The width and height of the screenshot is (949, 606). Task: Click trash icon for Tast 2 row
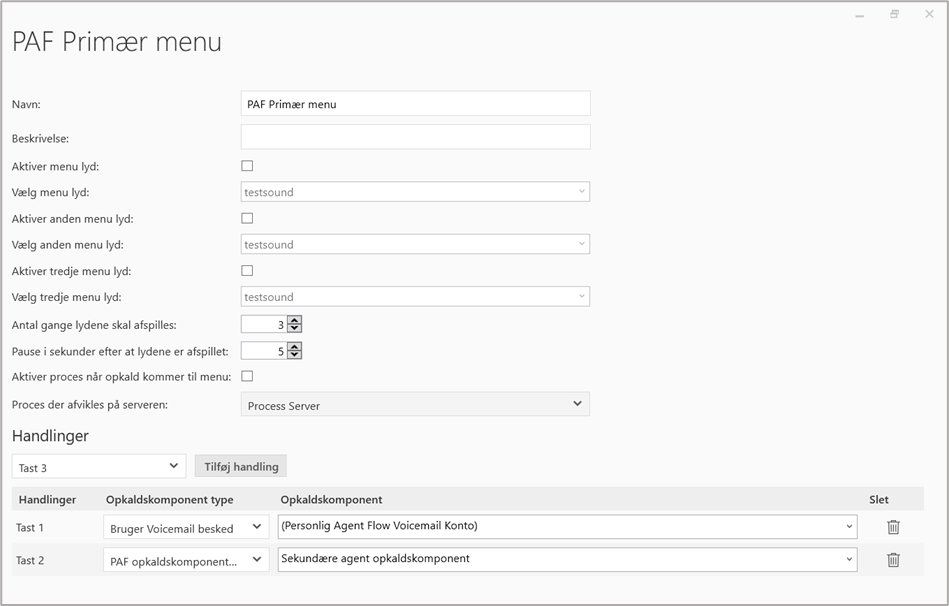(x=893, y=560)
